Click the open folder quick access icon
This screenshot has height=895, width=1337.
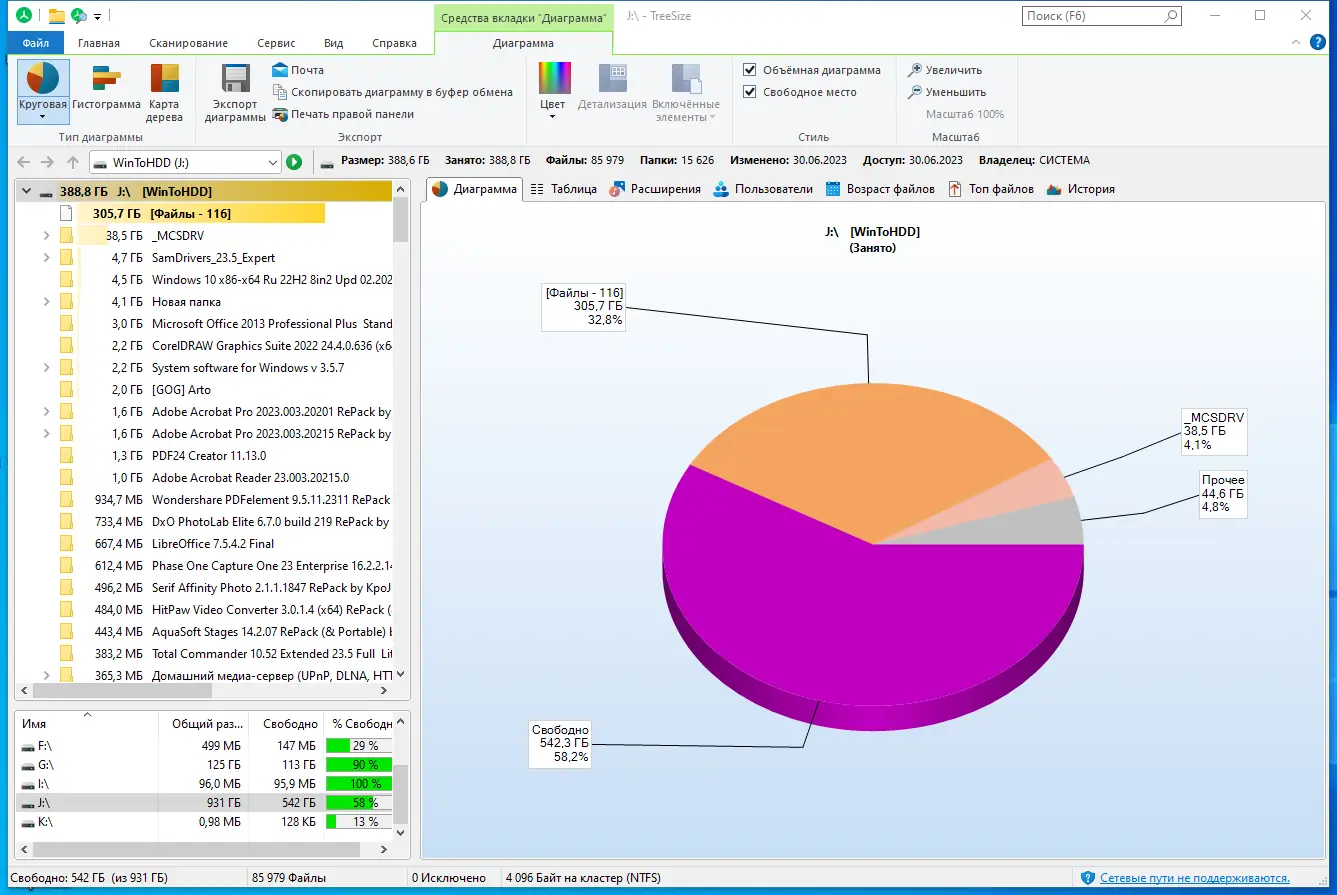[x=56, y=16]
